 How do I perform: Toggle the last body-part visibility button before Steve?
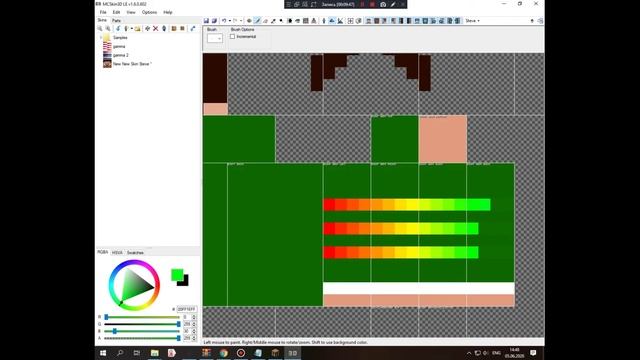click(457, 21)
